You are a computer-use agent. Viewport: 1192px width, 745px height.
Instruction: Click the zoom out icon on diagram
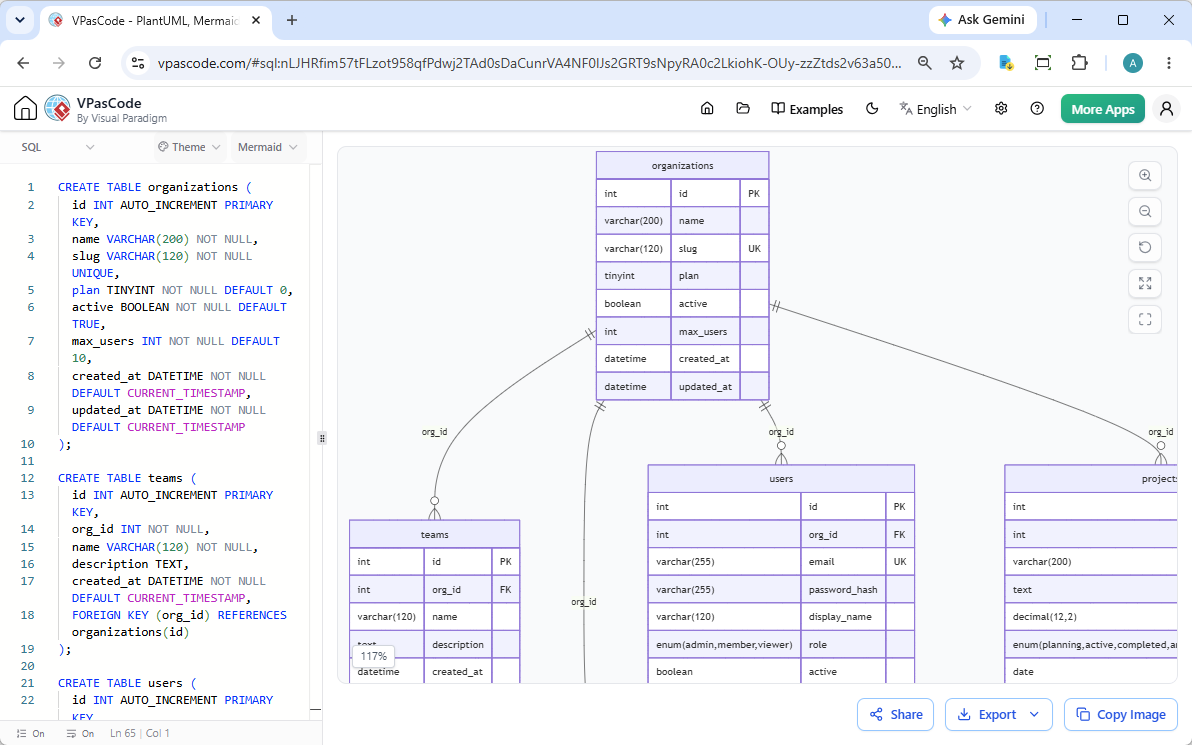[x=1145, y=211]
